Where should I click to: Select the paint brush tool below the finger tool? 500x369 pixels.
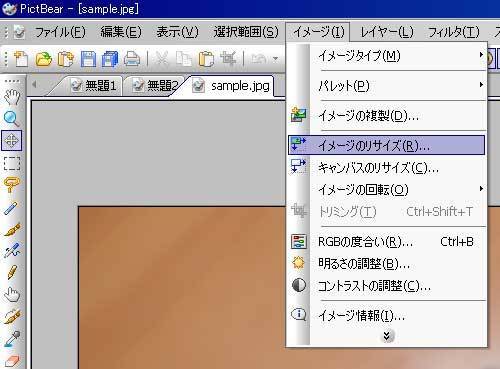(12, 317)
